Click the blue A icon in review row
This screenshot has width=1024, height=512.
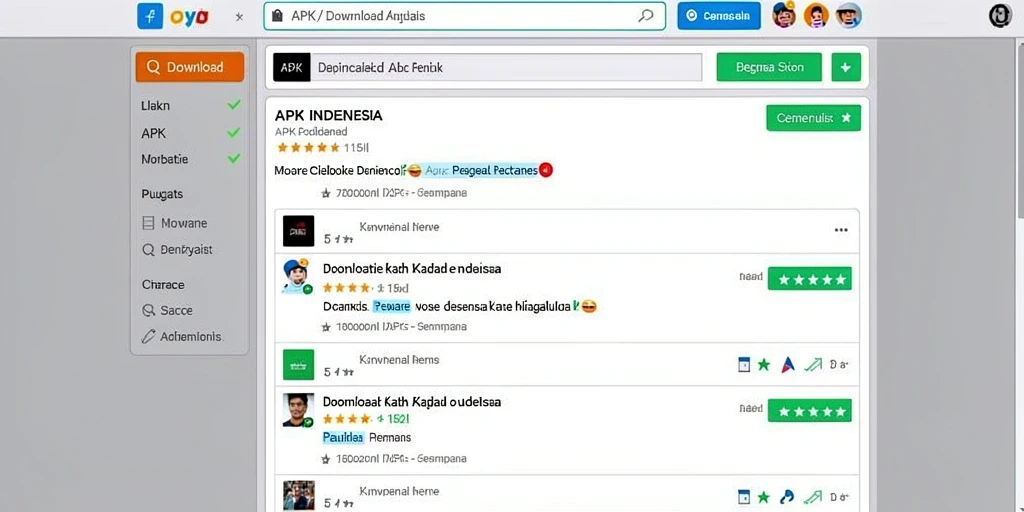pos(788,364)
